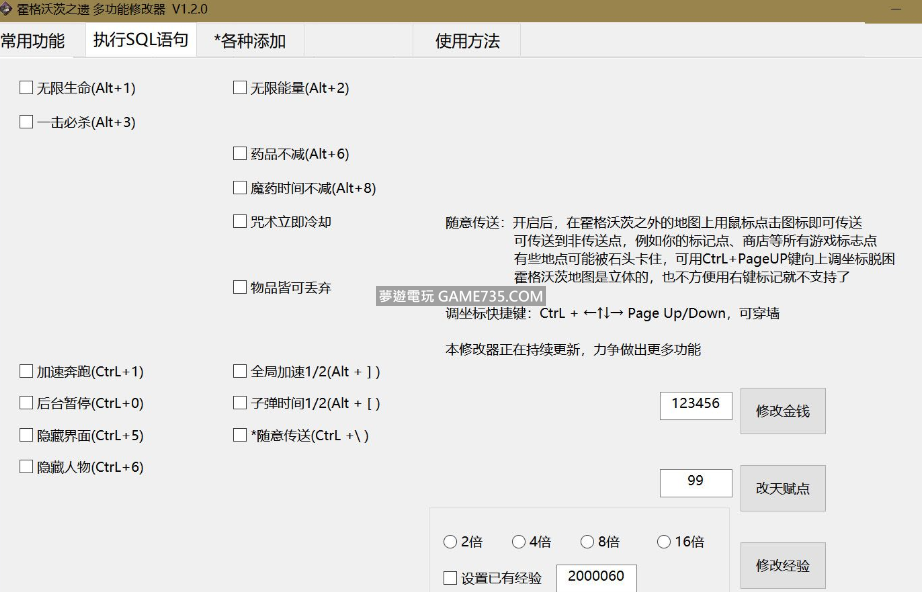Viewport: 922px width, 592px height.
Task: Go to the 使用方法 tab
Action: (467, 41)
